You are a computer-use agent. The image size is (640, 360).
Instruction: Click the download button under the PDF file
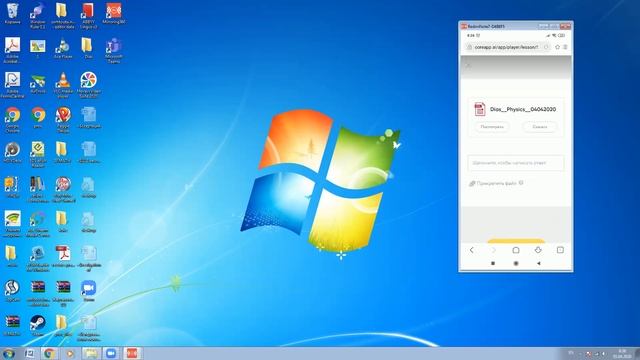pyautogui.click(x=540, y=127)
